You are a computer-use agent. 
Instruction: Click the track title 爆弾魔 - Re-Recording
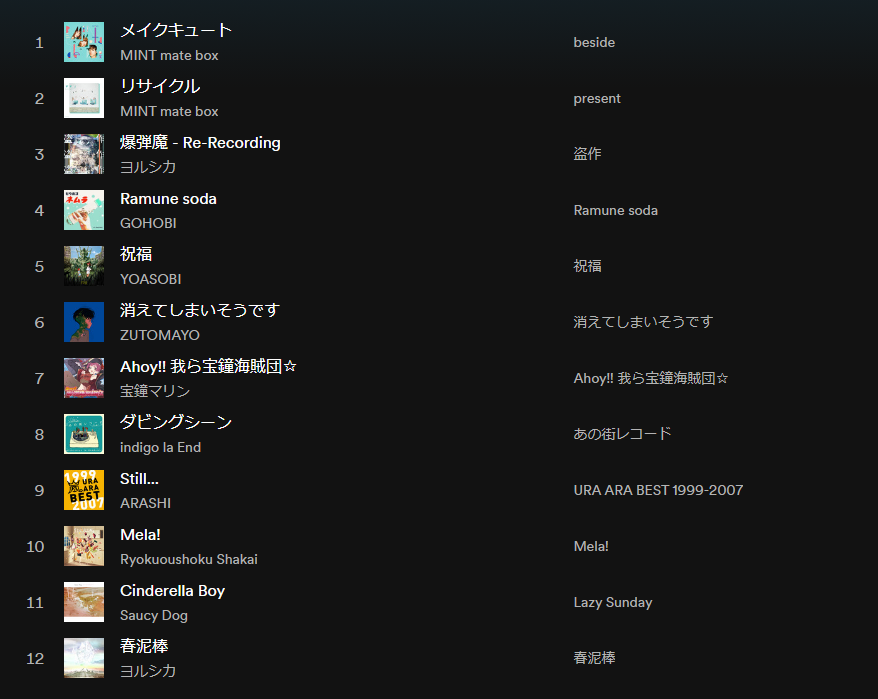tap(200, 142)
